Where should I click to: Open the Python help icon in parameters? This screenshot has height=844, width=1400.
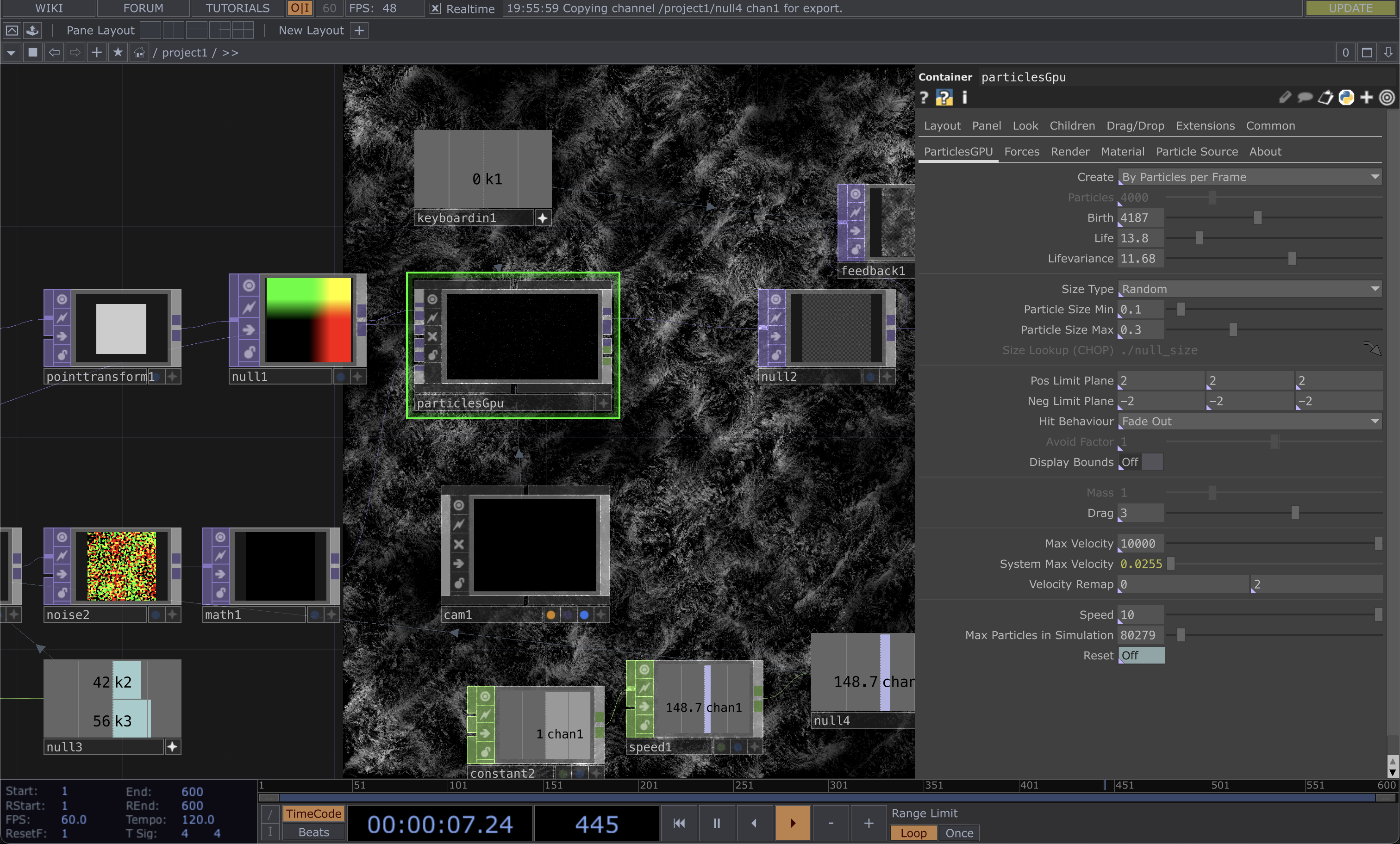tap(944, 98)
